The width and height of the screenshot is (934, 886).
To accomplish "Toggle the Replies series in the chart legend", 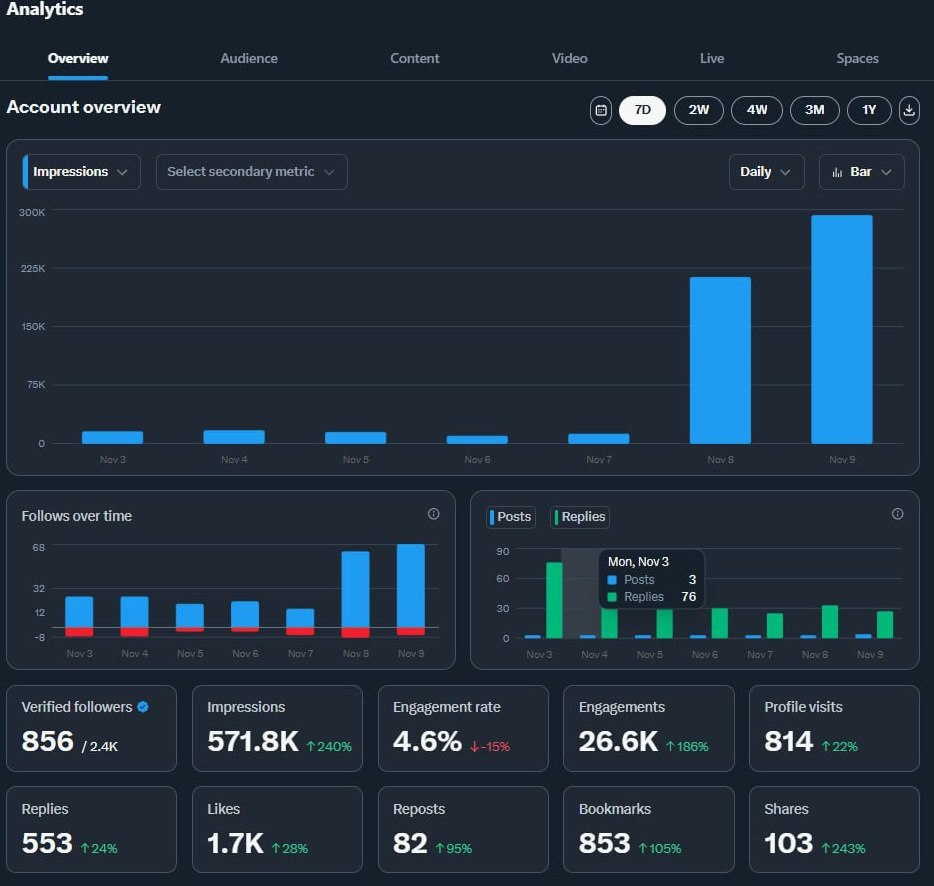I will [x=580, y=517].
